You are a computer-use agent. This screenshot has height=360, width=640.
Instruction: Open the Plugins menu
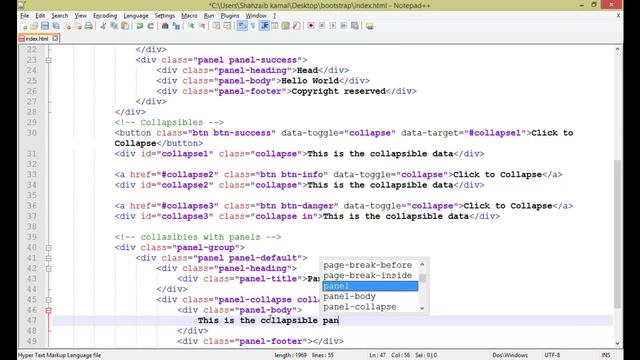[x=230, y=16]
